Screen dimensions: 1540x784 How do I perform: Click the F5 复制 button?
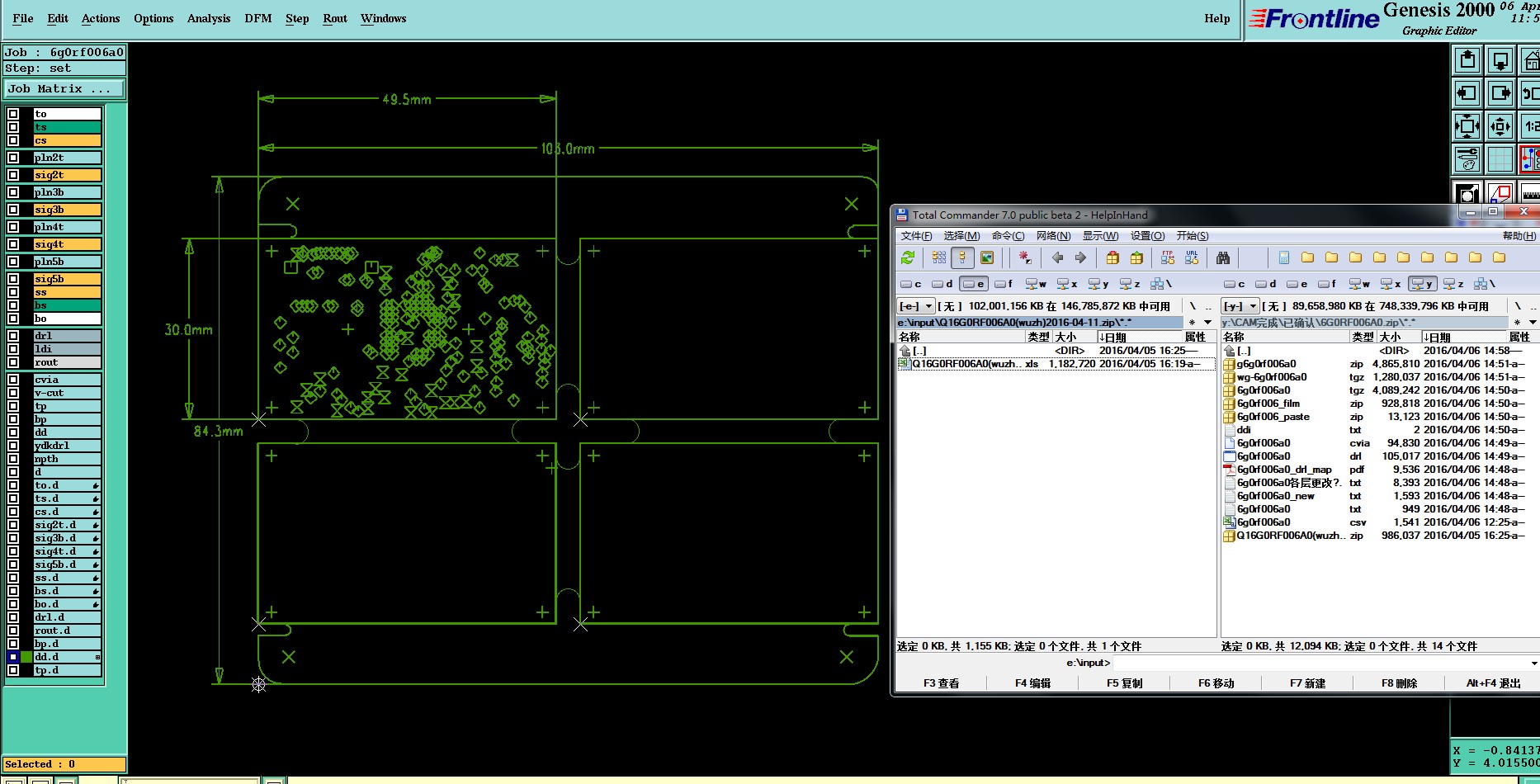point(1125,683)
